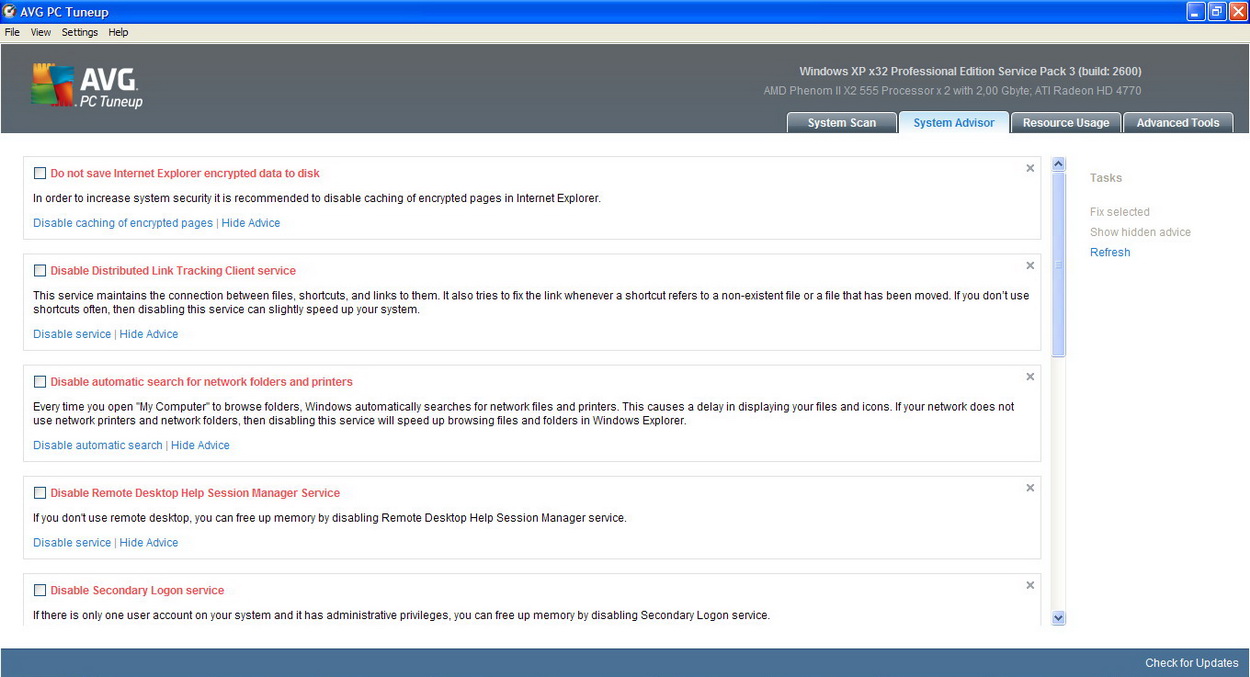Click 'Show hidden advice' in Tasks
1250x677 pixels.
coord(1140,232)
